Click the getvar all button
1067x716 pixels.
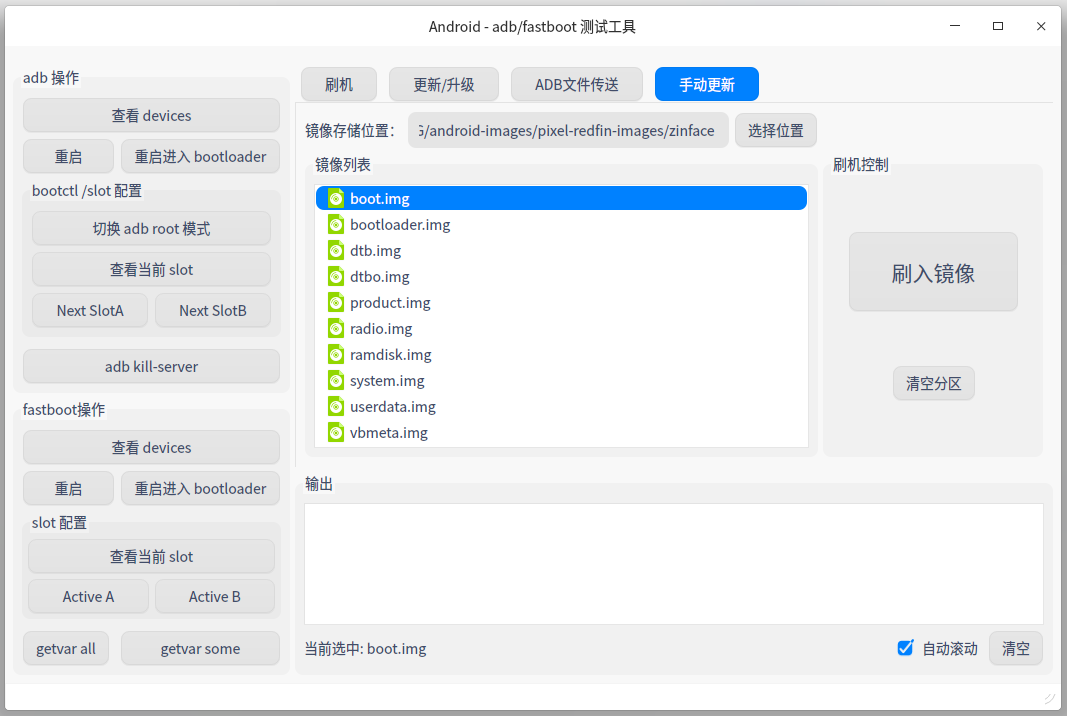(x=66, y=649)
